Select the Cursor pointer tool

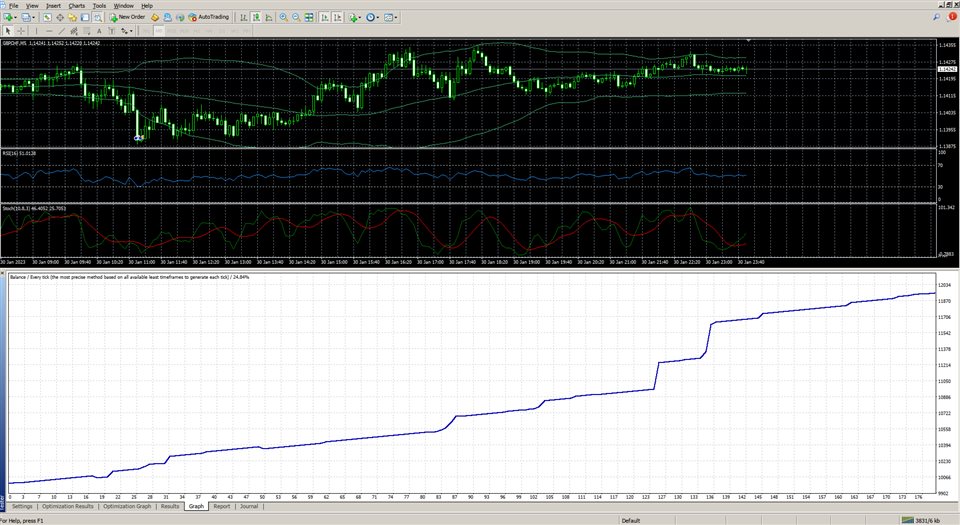pyautogui.click(x=8, y=31)
